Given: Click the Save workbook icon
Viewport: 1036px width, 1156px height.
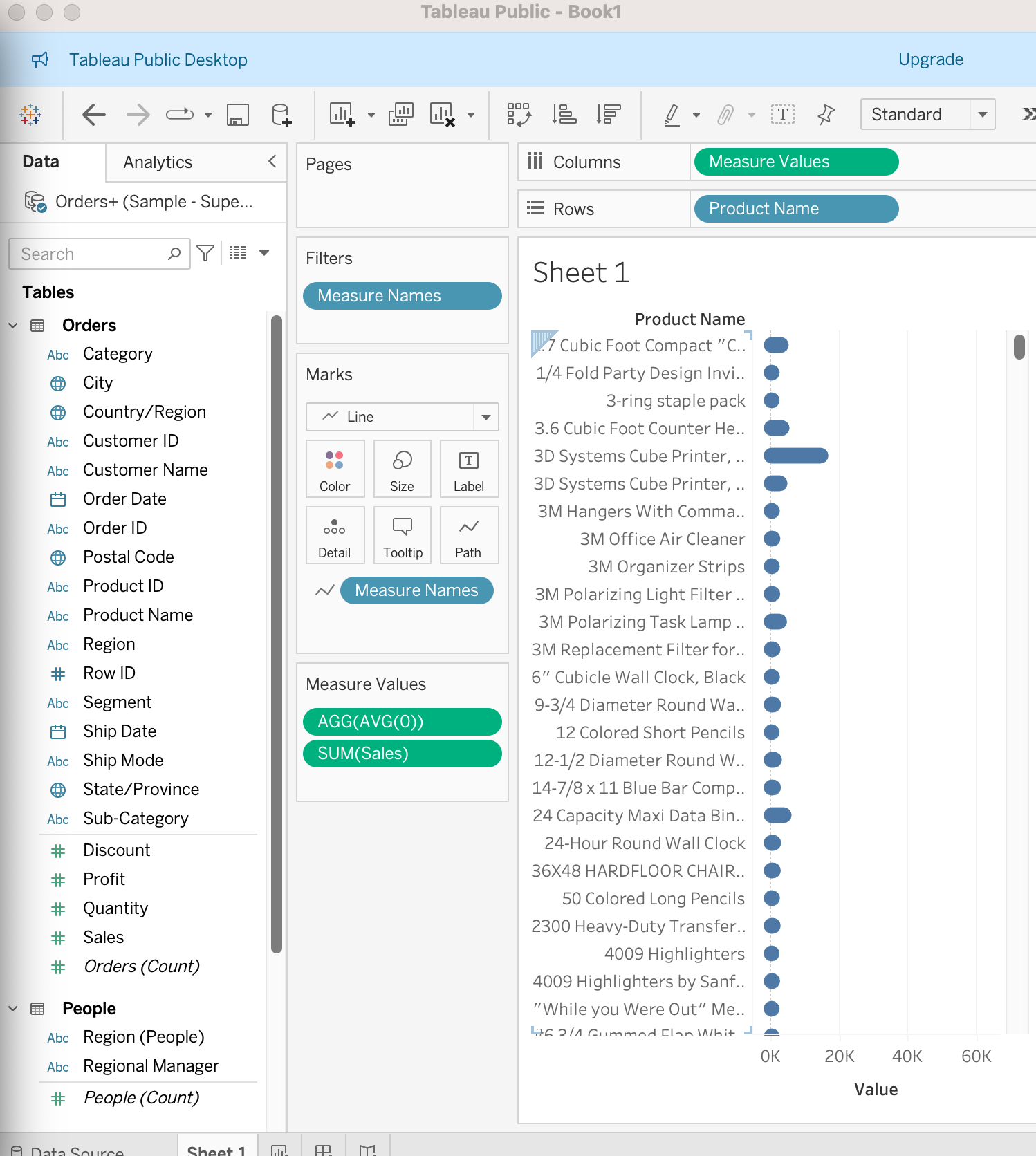Looking at the screenshot, I should [x=238, y=114].
